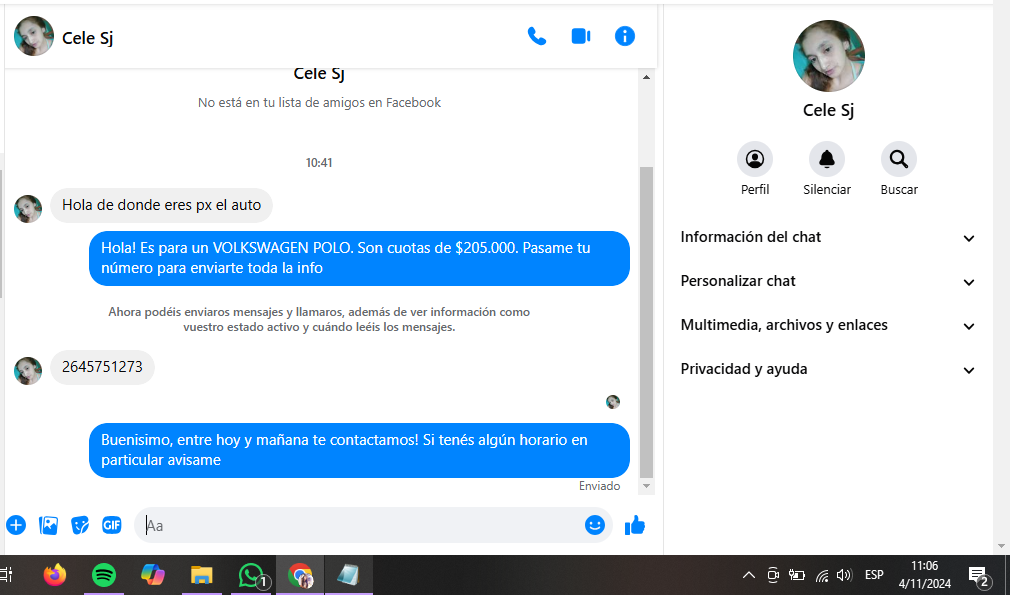
Task: Mute notifications with the Silenciar bell
Action: pos(827,159)
